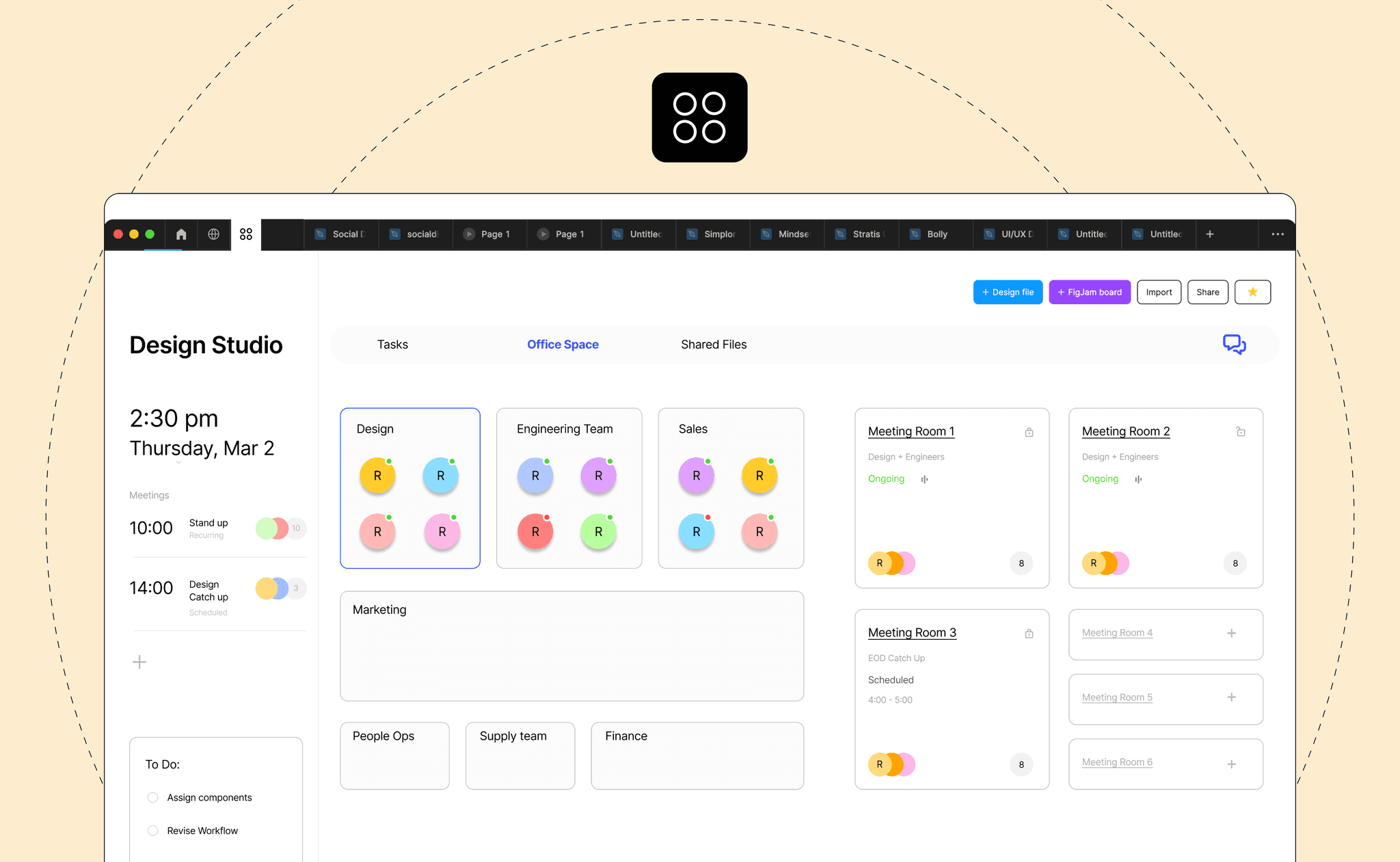The image size is (1400, 862).
Task: Switch to the Tasks tab
Action: click(x=392, y=345)
